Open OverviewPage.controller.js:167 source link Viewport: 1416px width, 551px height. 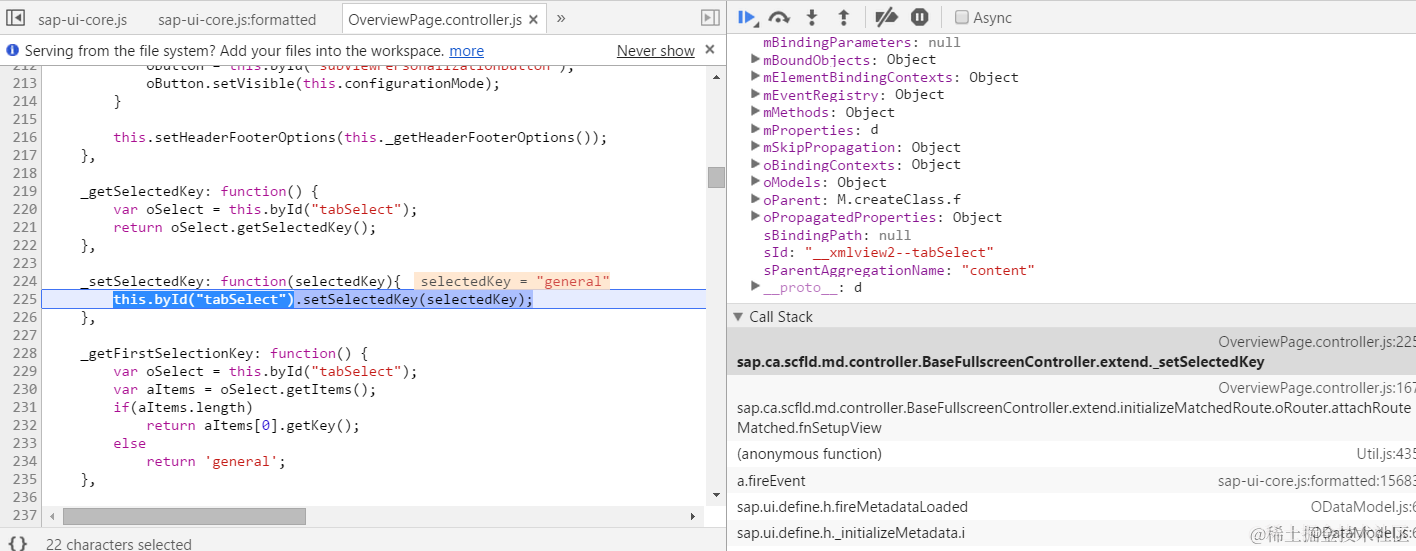coord(1317,388)
